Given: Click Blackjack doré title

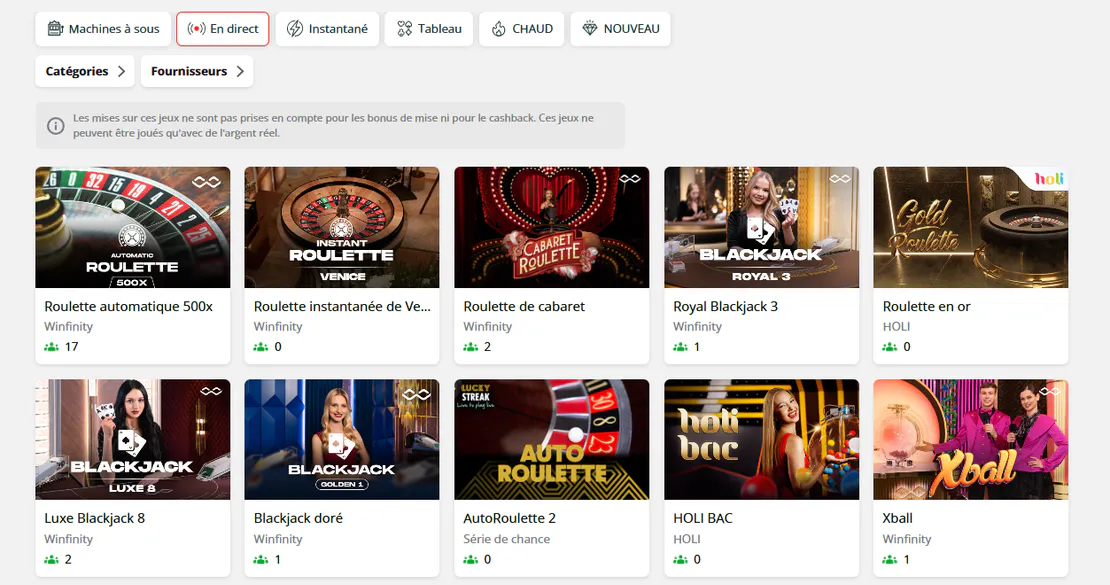Looking at the screenshot, I should click(298, 518).
